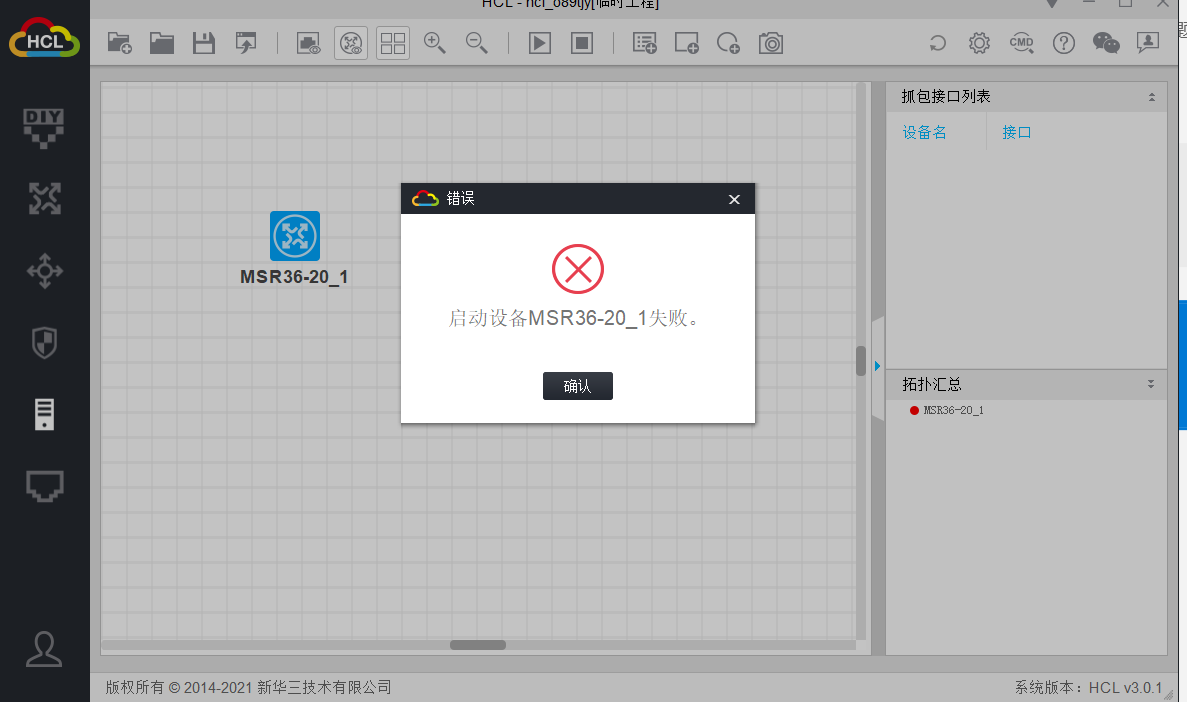This screenshot has height=702, width=1187.
Task: Toggle device name display
Action: click(350, 43)
